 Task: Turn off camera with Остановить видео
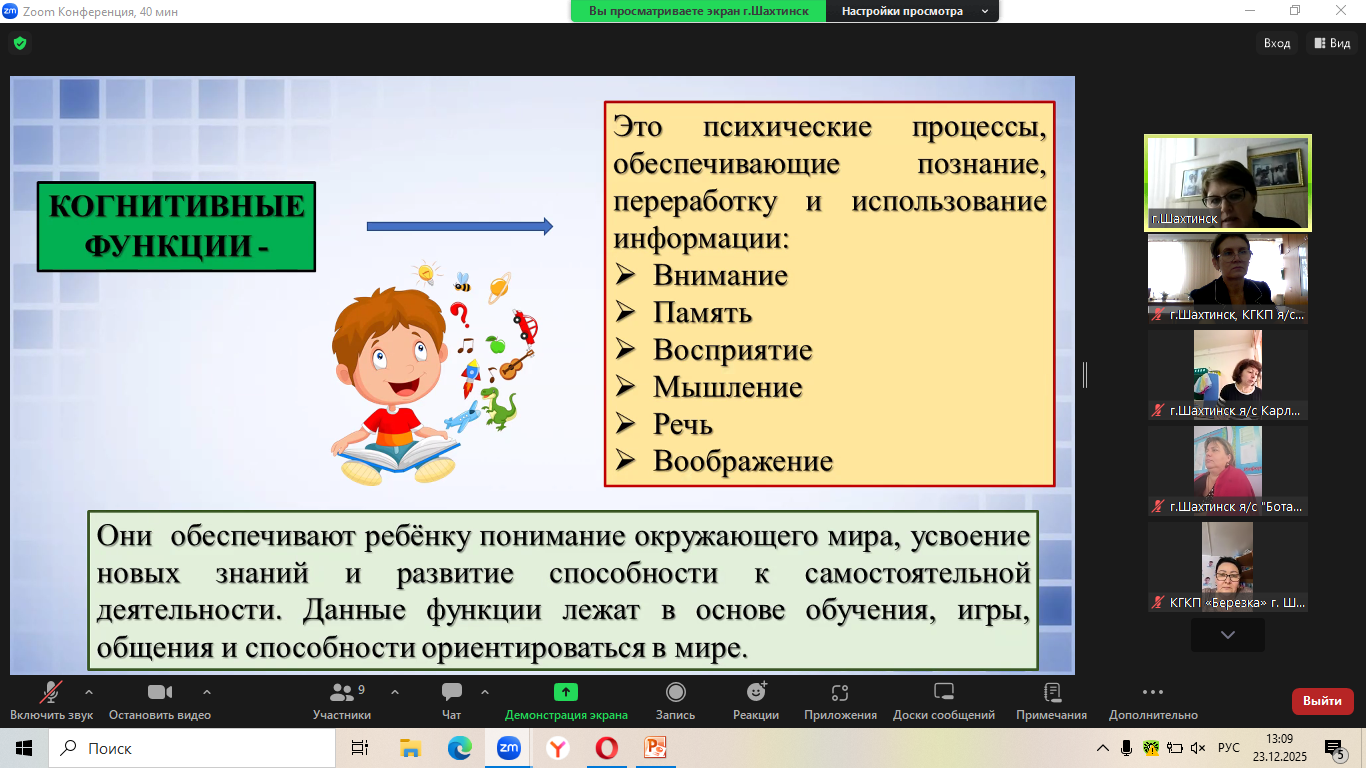(x=159, y=693)
